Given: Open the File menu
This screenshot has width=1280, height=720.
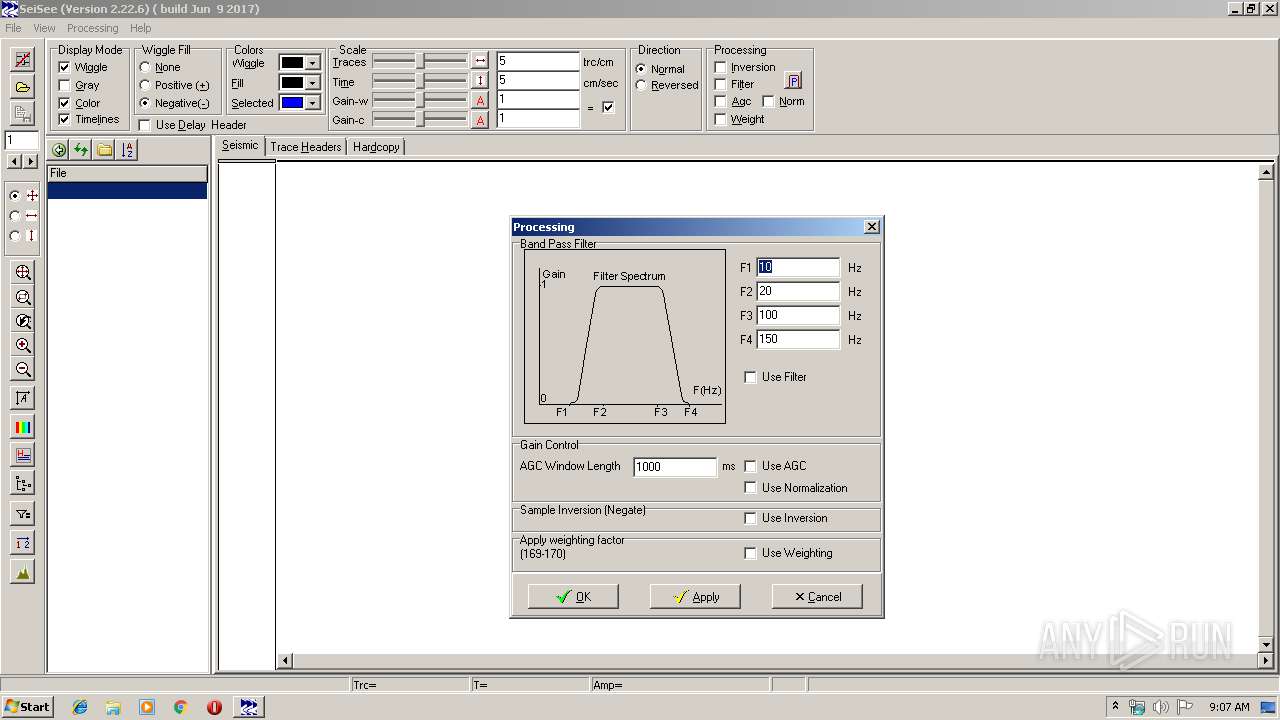Looking at the screenshot, I should click(x=13, y=28).
